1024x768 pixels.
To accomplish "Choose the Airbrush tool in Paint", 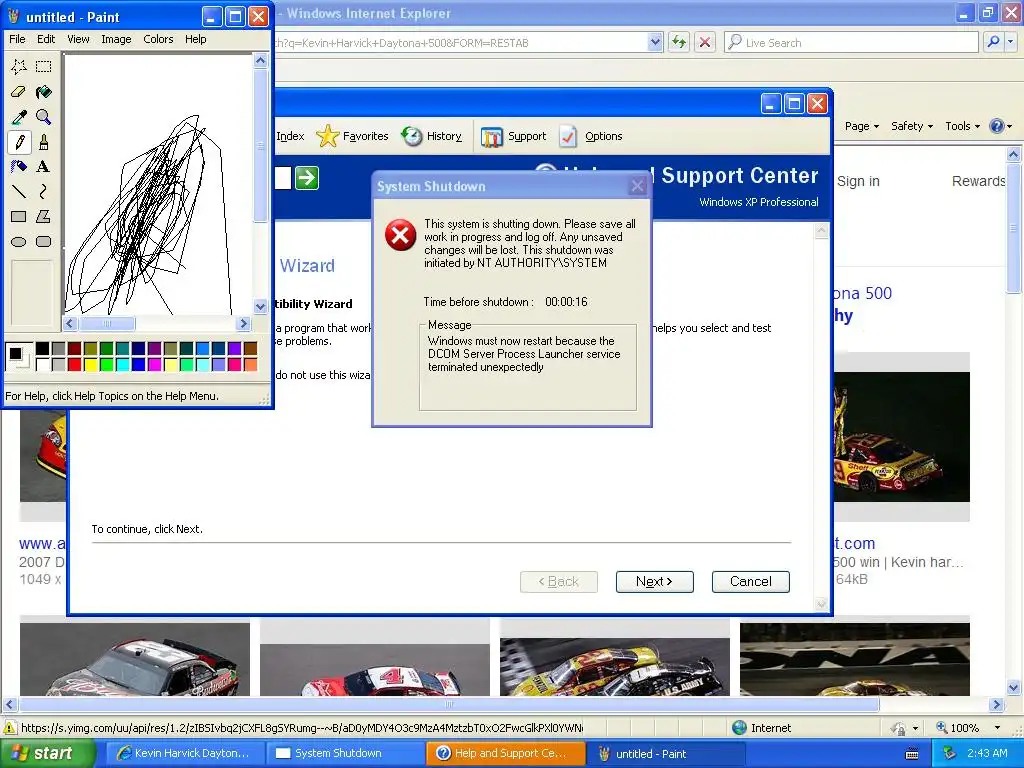I will coord(19,167).
